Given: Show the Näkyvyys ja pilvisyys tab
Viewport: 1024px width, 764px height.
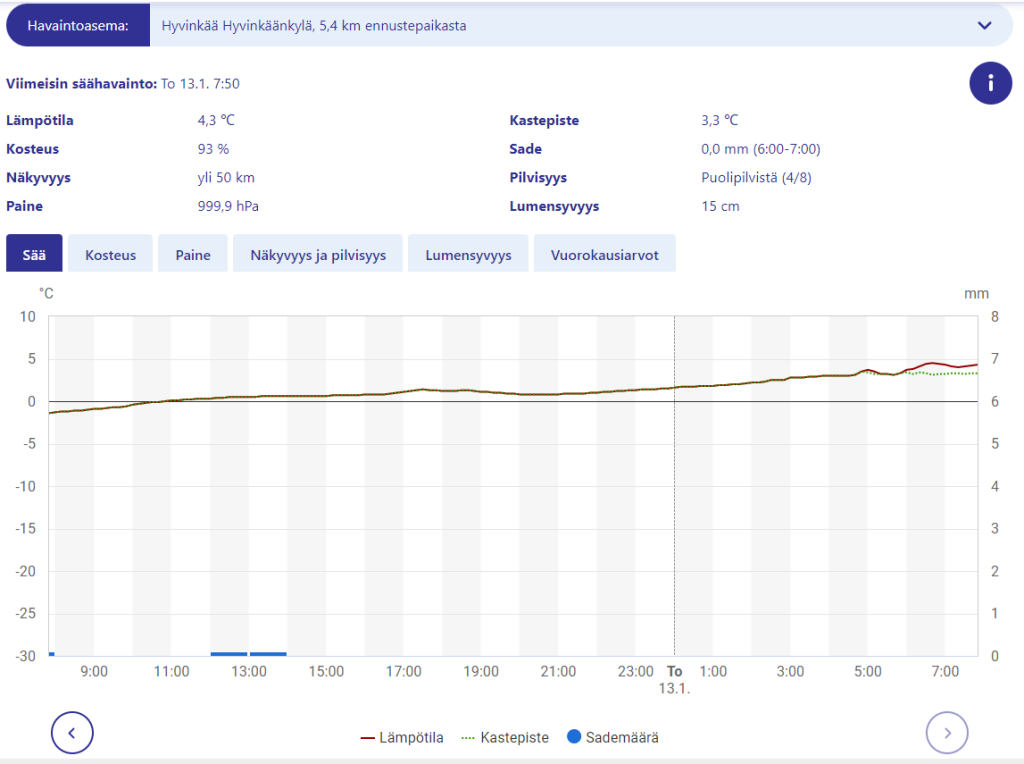Looking at the screenshot, I should coord(317,254).
